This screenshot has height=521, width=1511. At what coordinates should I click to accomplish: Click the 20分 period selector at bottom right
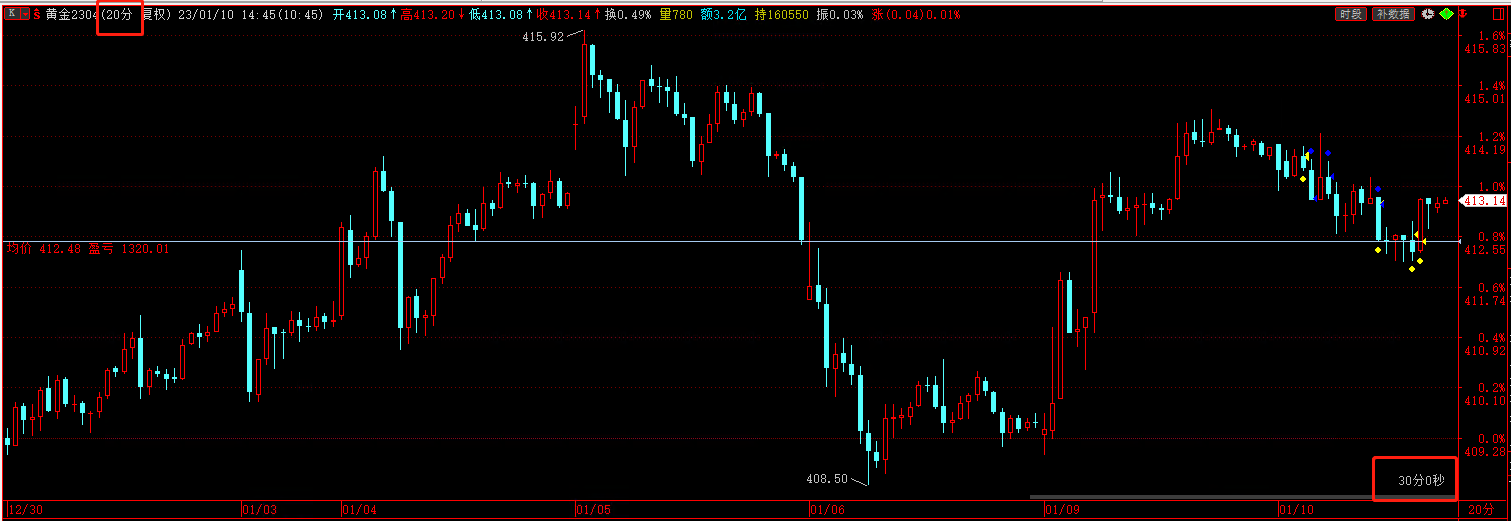pyautogui.click(x=1480, y=510)
